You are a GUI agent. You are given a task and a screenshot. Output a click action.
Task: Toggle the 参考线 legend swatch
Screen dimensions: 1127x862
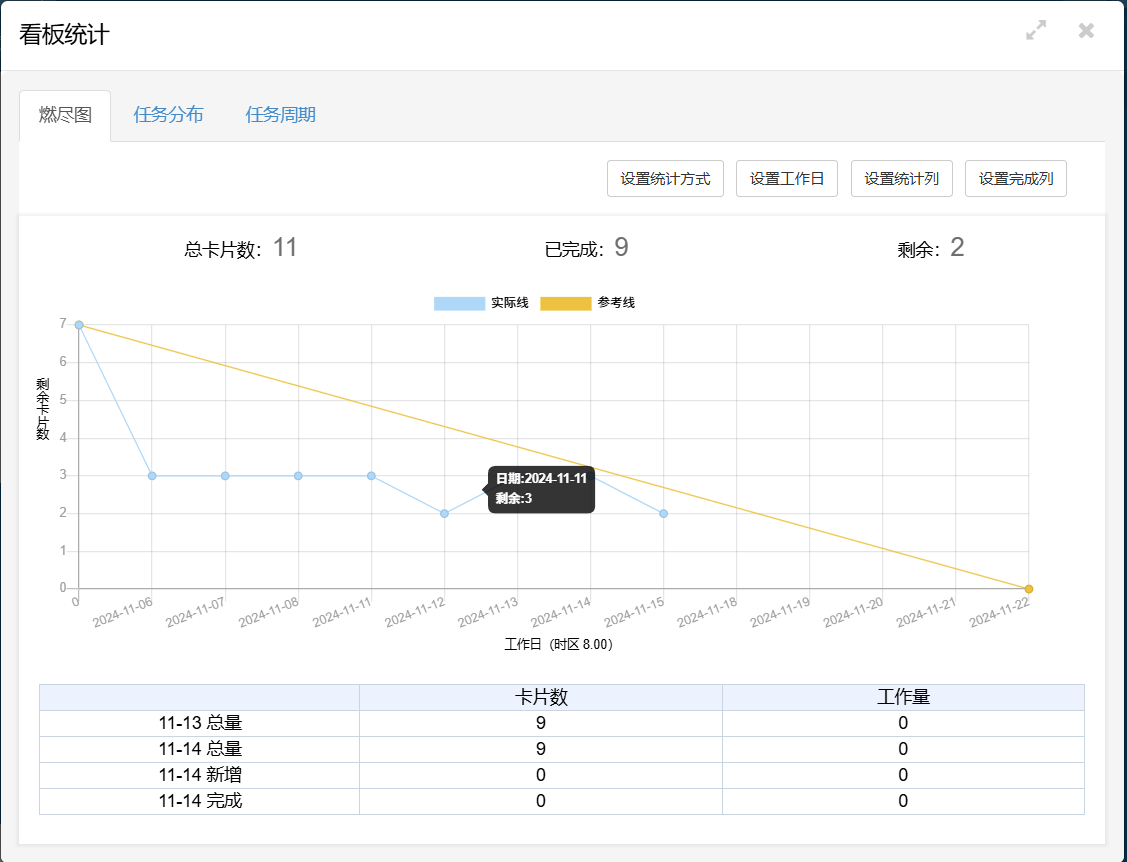566,303
